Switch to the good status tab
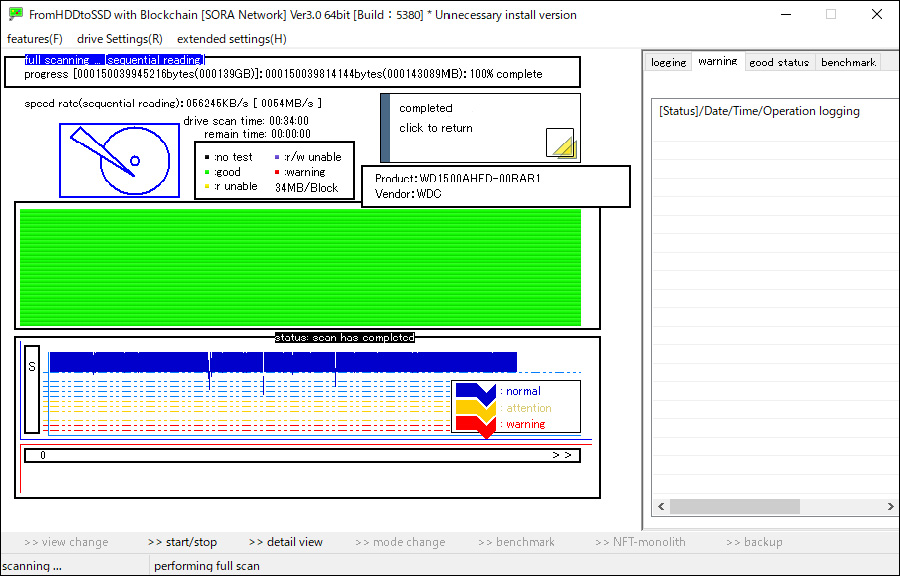Viewport: 900px width, 576px height. pos(779,62)
